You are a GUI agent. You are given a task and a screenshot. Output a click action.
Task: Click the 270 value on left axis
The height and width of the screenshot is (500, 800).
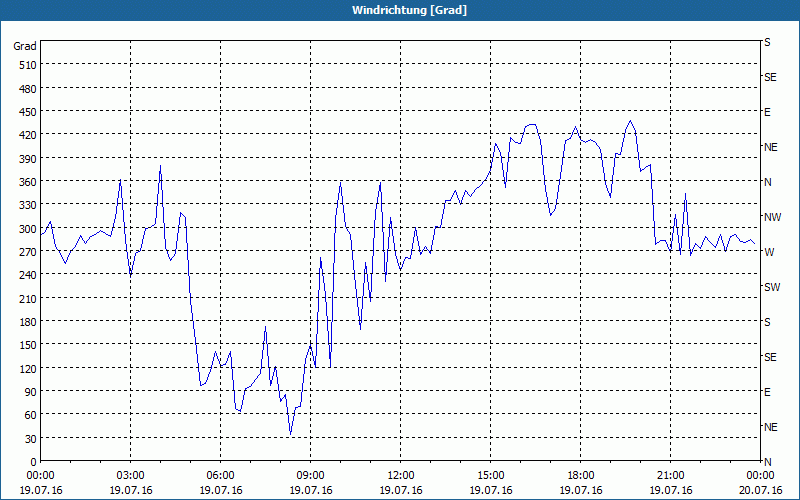[x=28, y=252]
